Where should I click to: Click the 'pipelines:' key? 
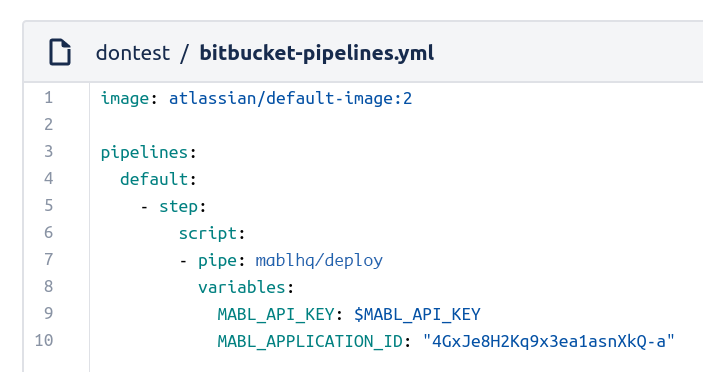(x=148, y=153)
